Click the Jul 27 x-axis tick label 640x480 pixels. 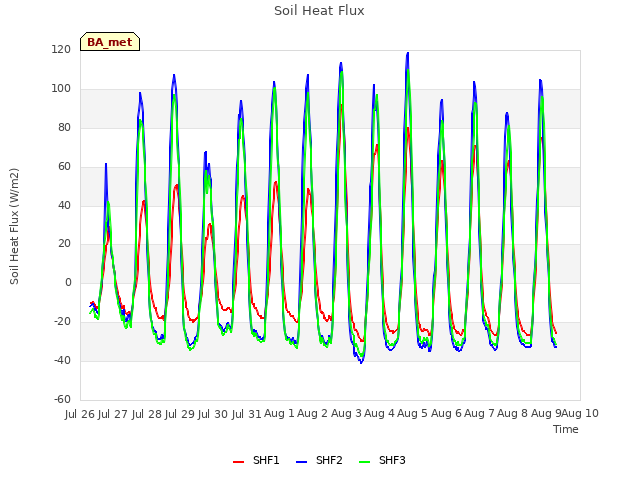tap(113, 414)
